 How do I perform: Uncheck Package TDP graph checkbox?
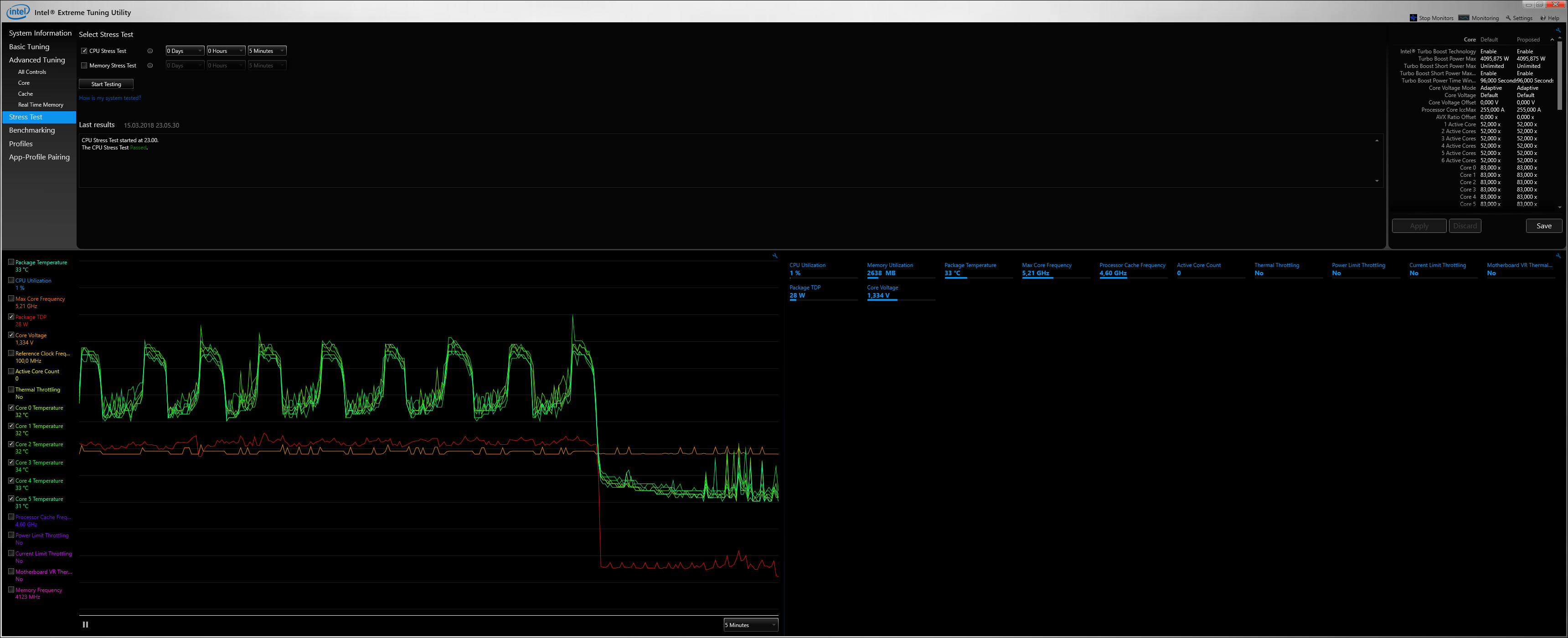point(11,317)
